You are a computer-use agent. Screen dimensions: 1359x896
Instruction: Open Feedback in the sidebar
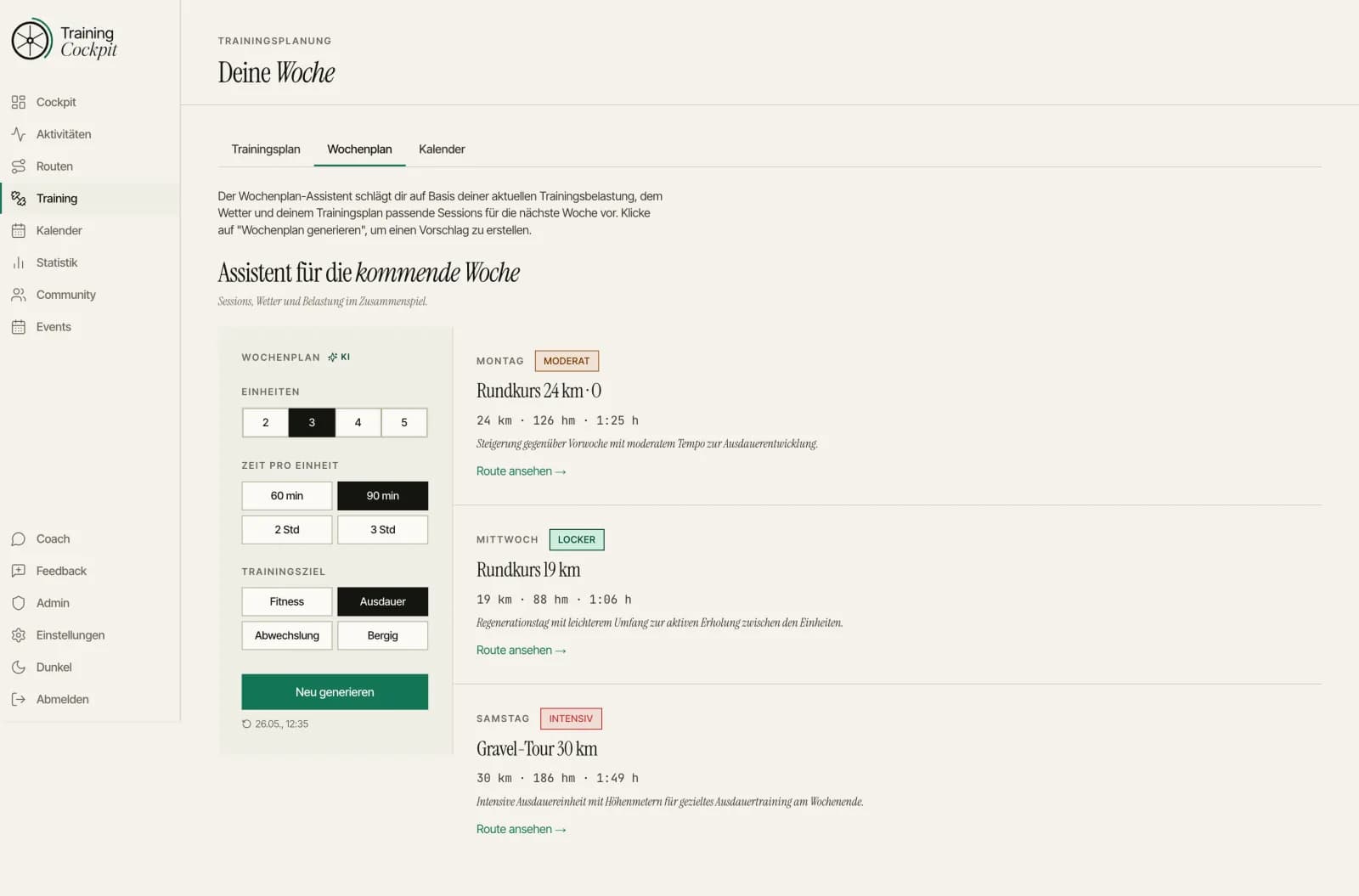(90, 571)
